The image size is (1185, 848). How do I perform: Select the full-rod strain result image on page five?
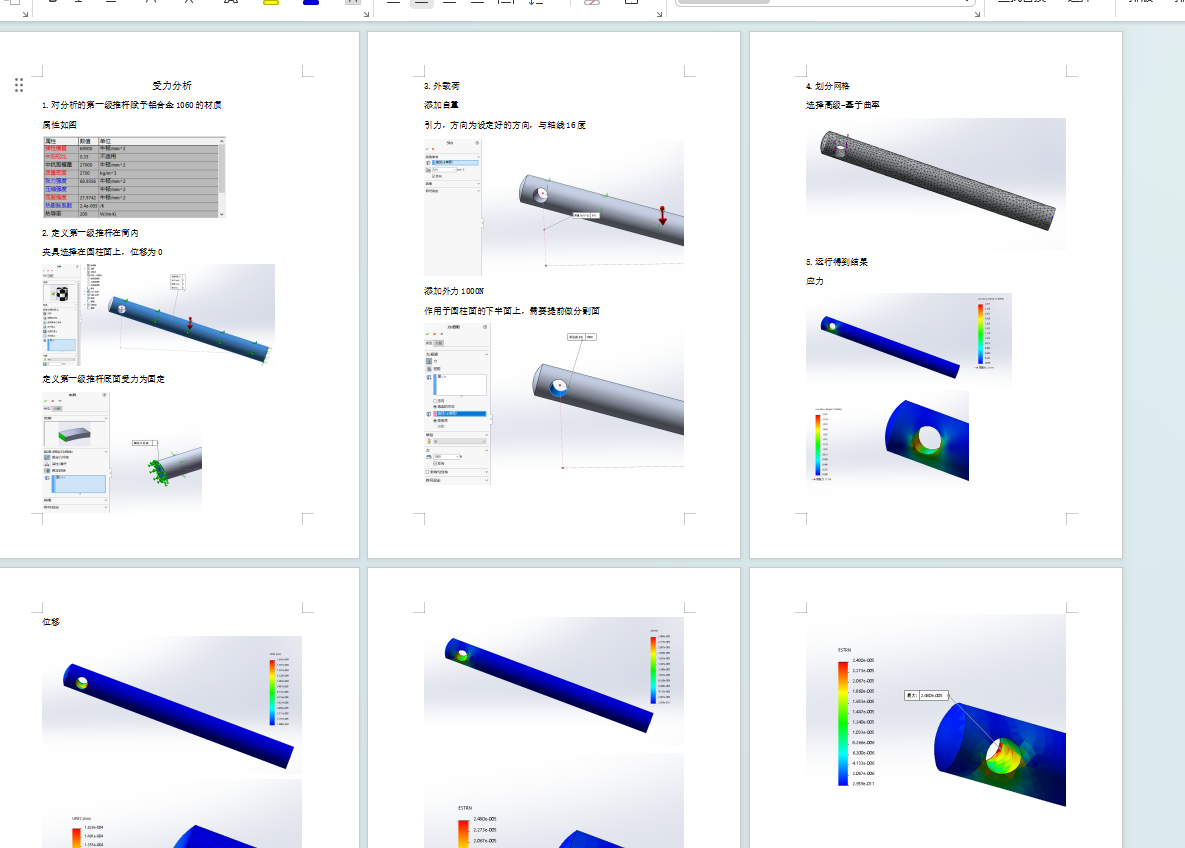pyautogui.click(x=554, y=681)
